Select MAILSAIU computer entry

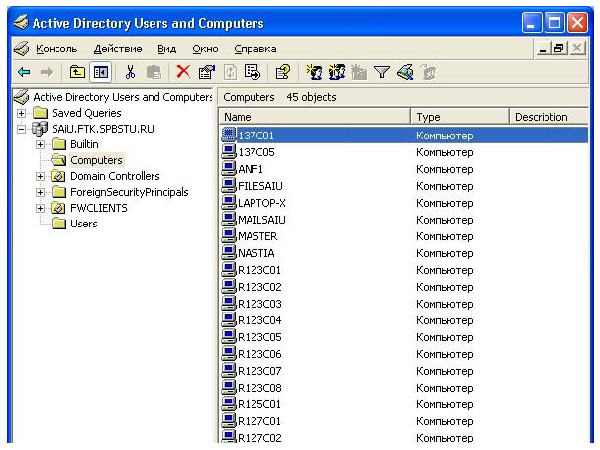coord(262,220)
